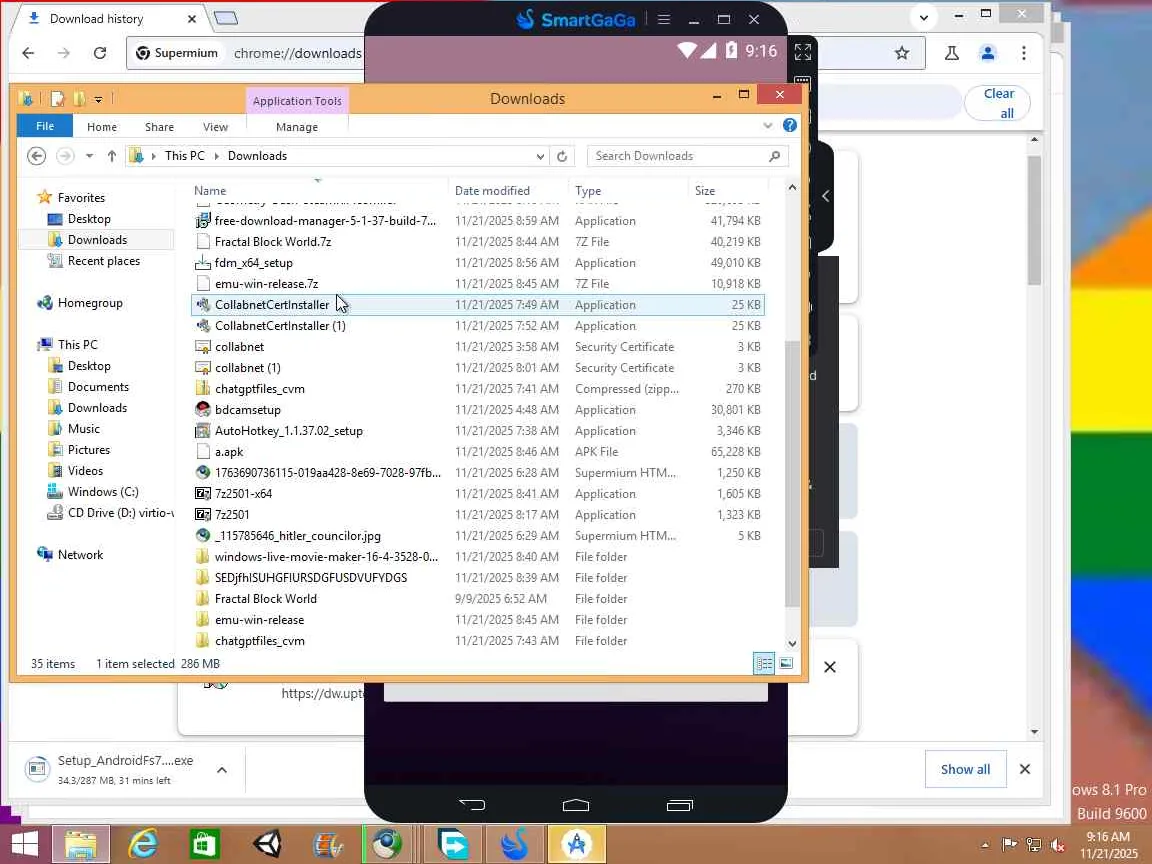The width and height of the screenshot is (1152, 864).
Task: Click the Show all downloads button
Action: [965, 769]
